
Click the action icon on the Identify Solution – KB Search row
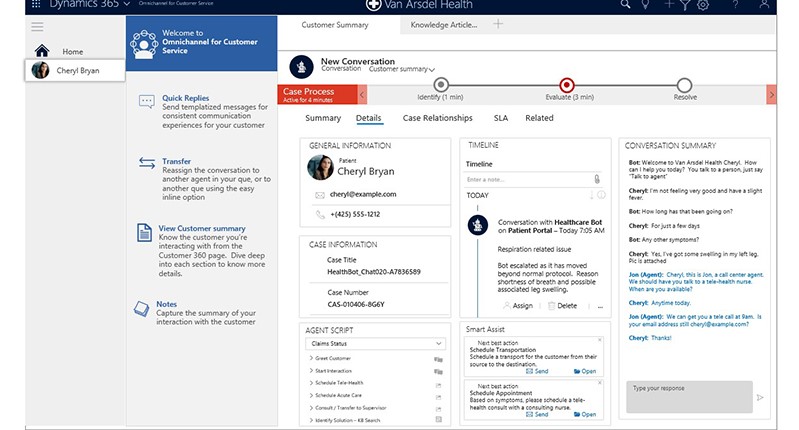(439, 420)
